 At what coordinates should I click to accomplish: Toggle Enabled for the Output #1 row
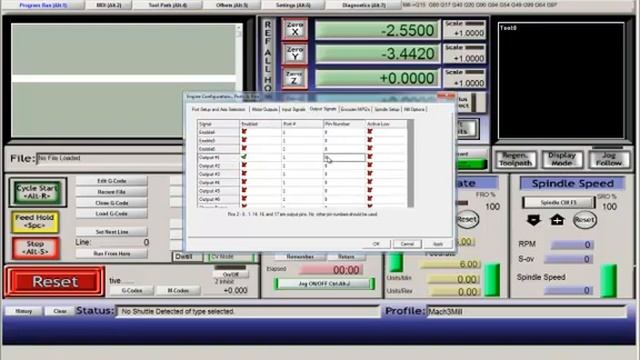(244, 157)
